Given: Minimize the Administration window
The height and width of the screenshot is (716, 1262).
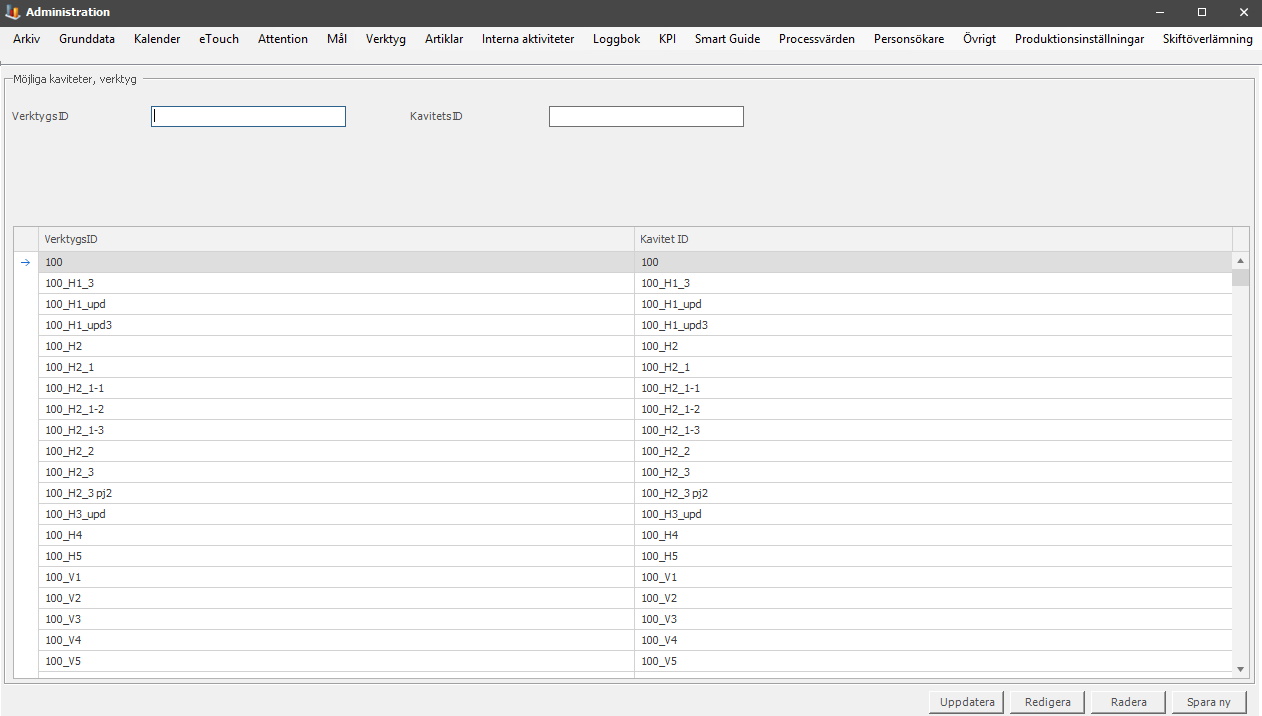Looking at the screenshot, I should coord(1160,12).
